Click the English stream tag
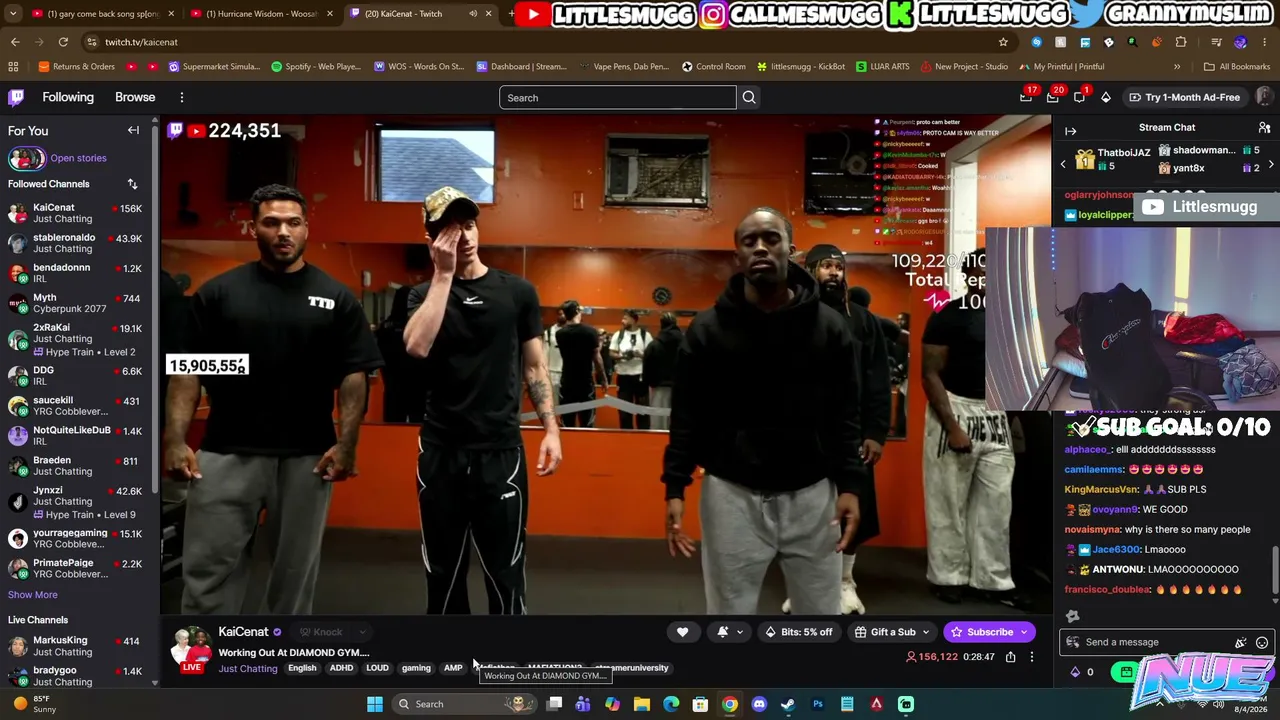Screen dimensions: 1280x720 click(302, 668)
